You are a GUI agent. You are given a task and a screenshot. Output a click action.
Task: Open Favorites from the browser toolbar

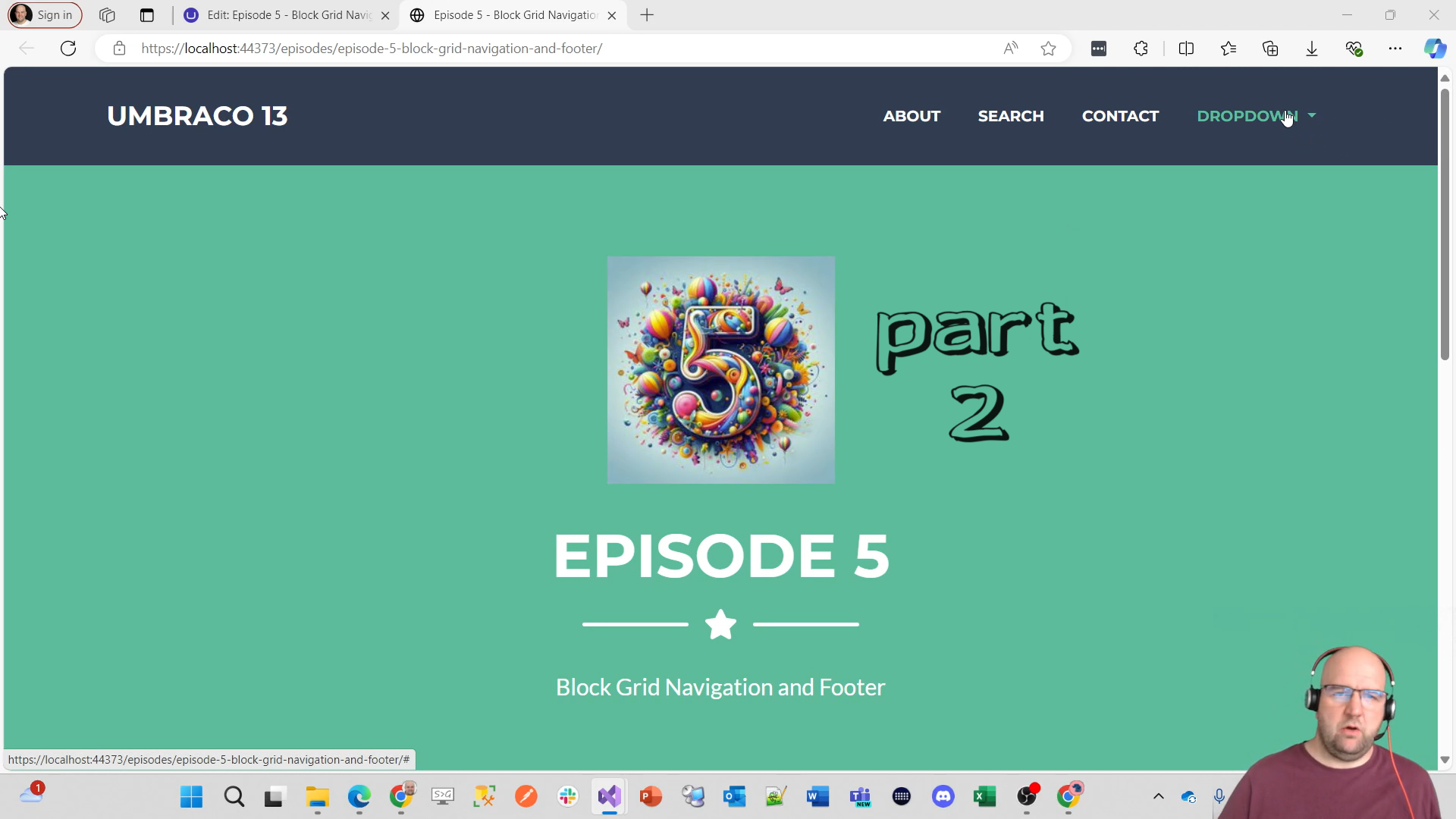click(x=1229, y=48)
